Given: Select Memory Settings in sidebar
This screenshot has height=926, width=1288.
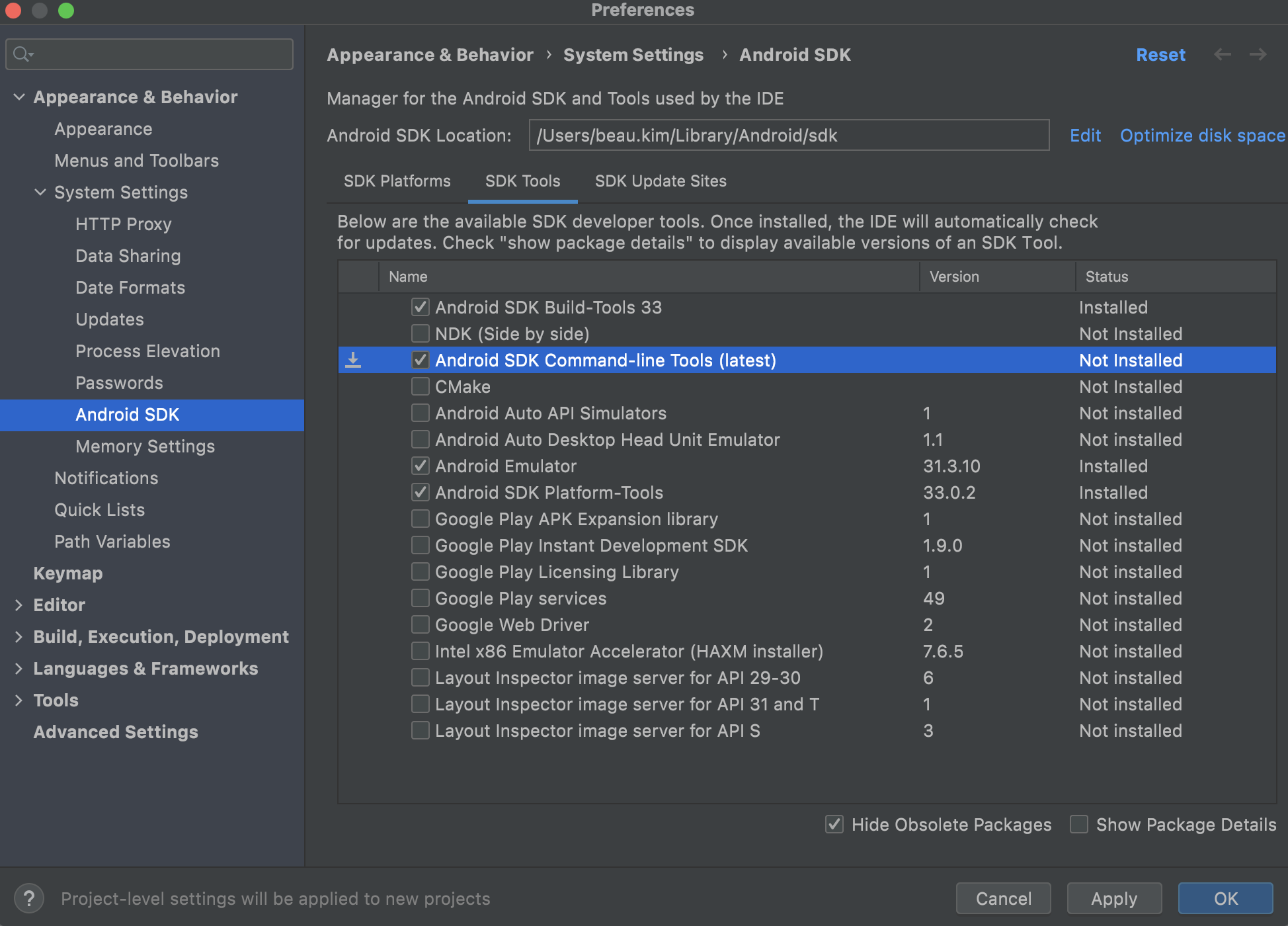Looking at the screenshot, I should click(x=145, y=446).
